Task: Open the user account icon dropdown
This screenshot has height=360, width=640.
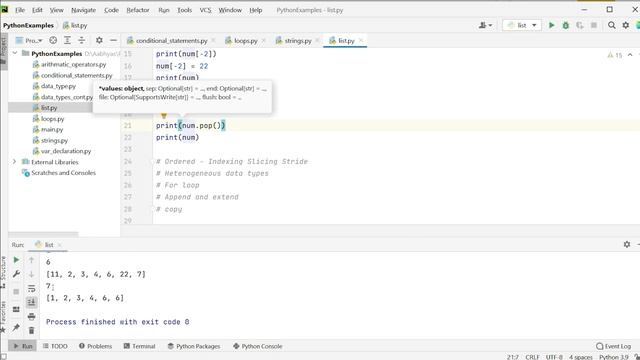Action: [x=485, y=25]
